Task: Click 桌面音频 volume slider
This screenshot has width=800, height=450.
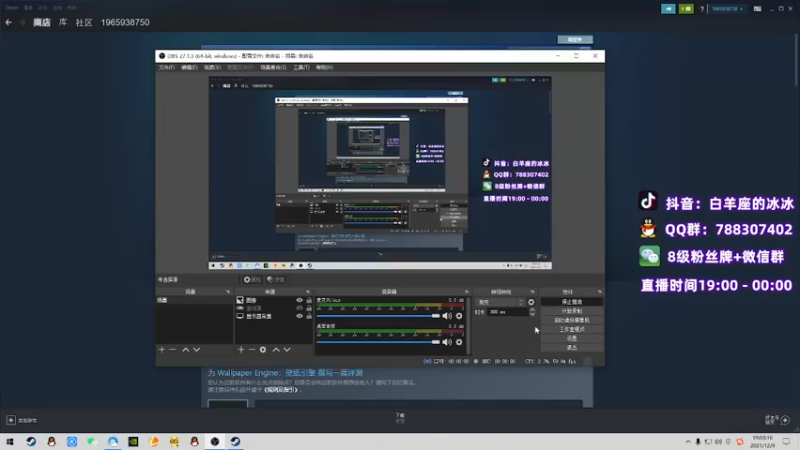Action: [378, 342]
